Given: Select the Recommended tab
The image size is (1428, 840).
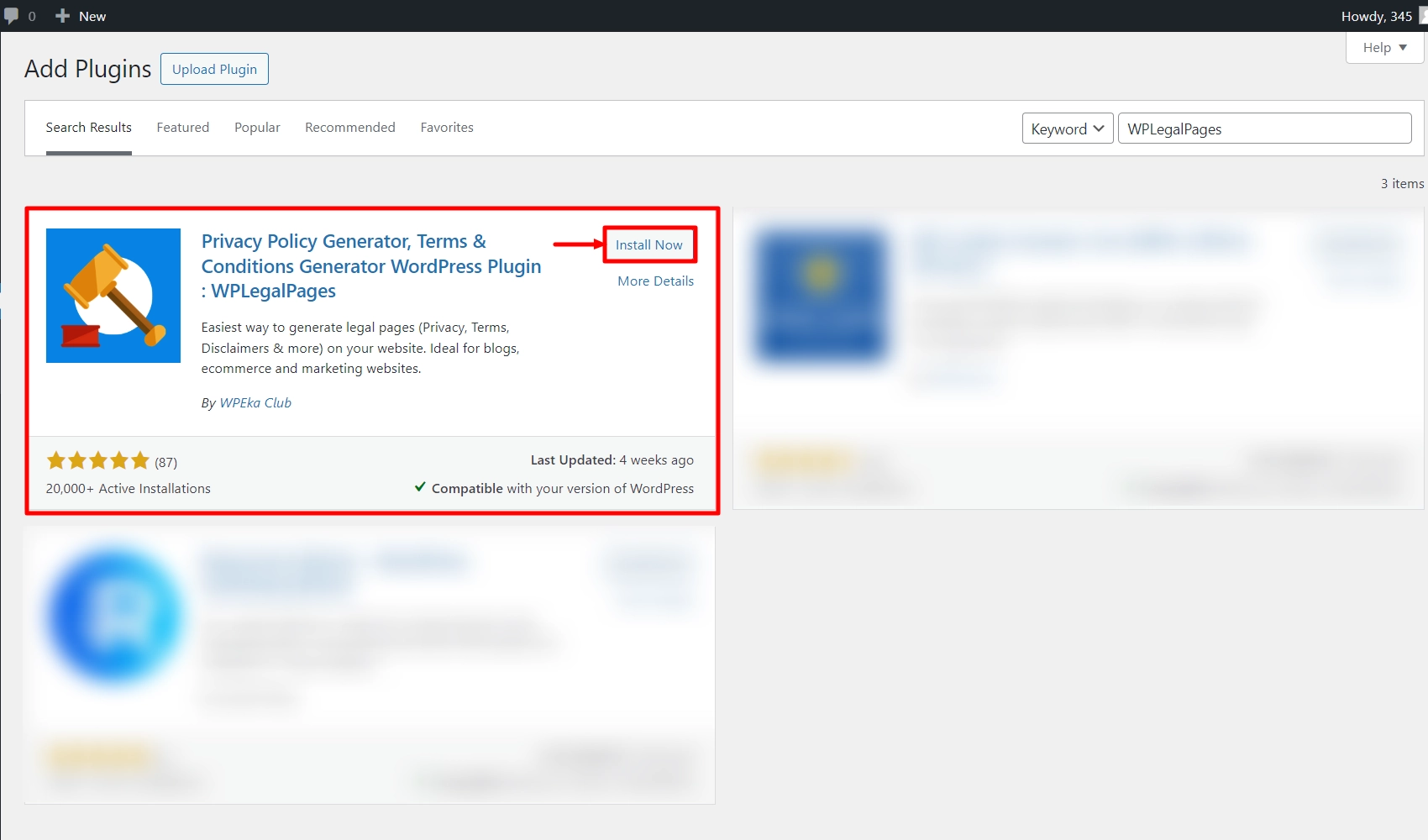Looking at the screenshot, I should coord(349,127).
